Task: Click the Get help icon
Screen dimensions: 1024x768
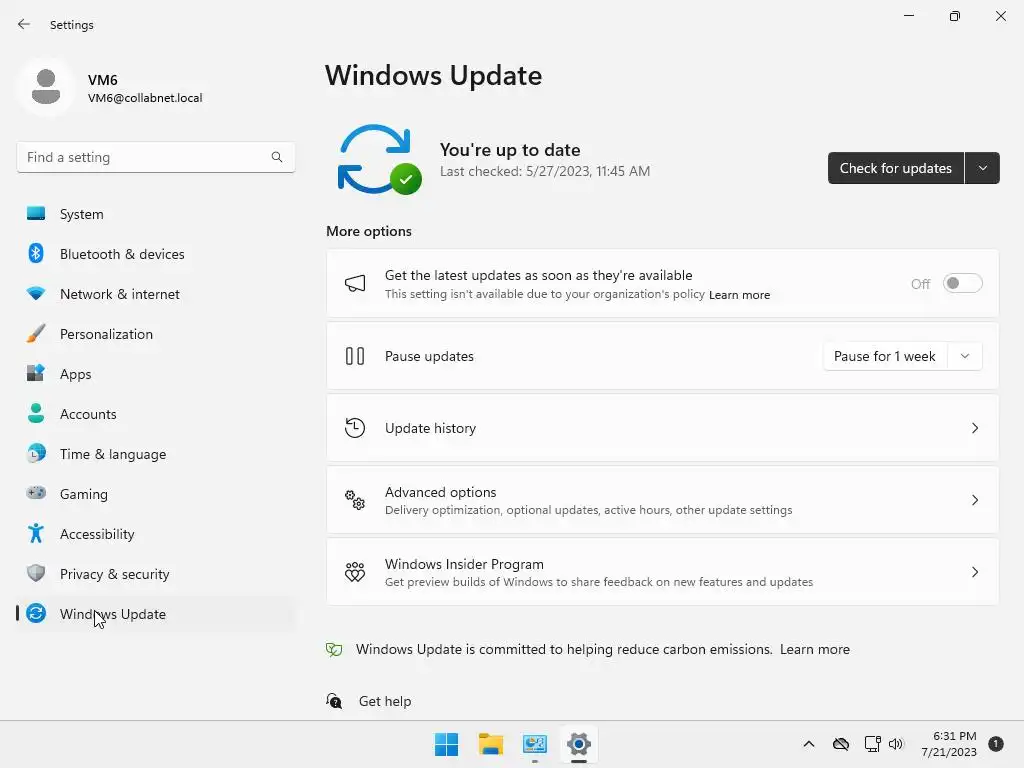Action: tap(334, 701)
